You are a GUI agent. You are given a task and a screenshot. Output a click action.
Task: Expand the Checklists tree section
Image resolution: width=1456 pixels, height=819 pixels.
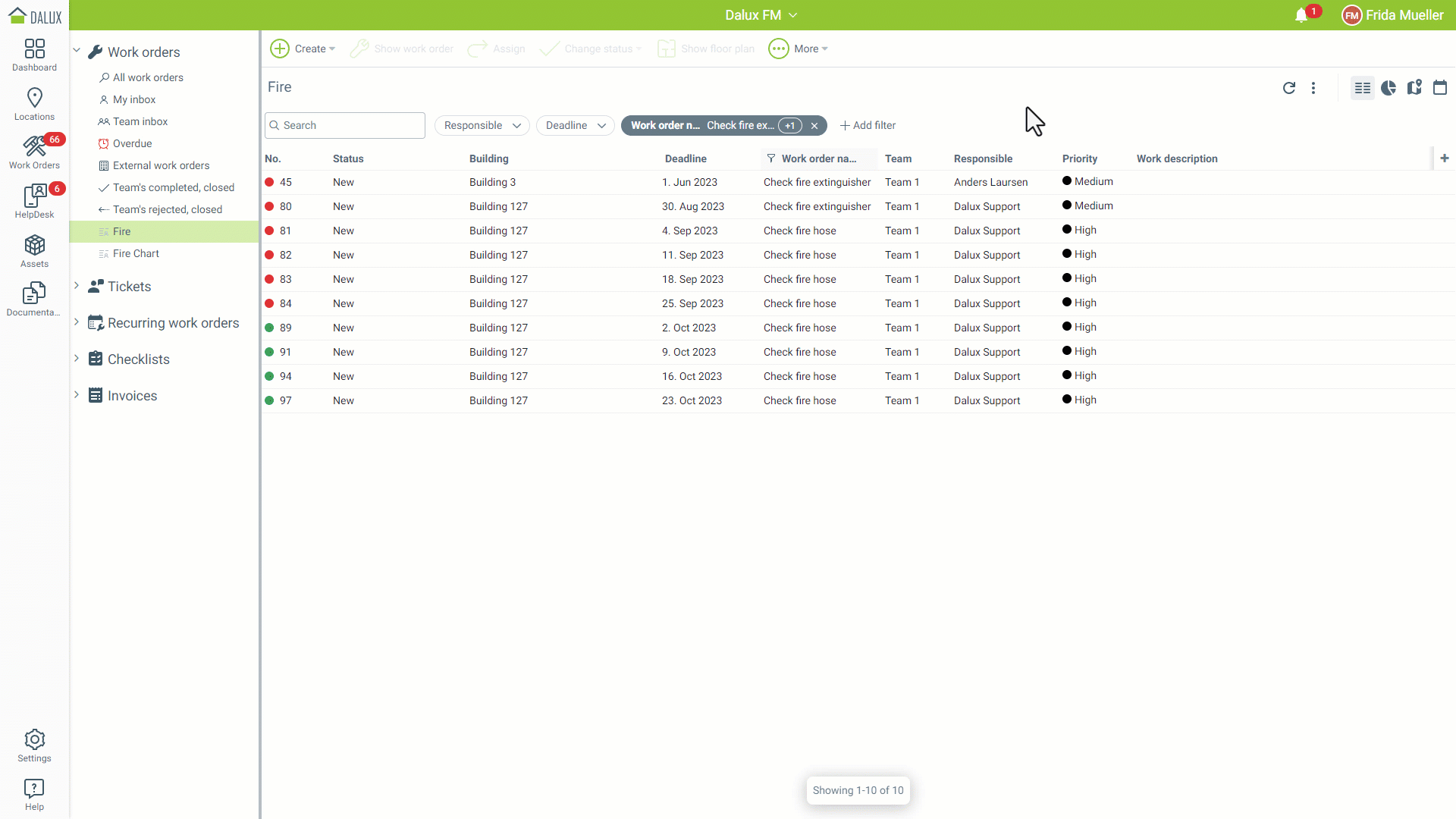77,359
